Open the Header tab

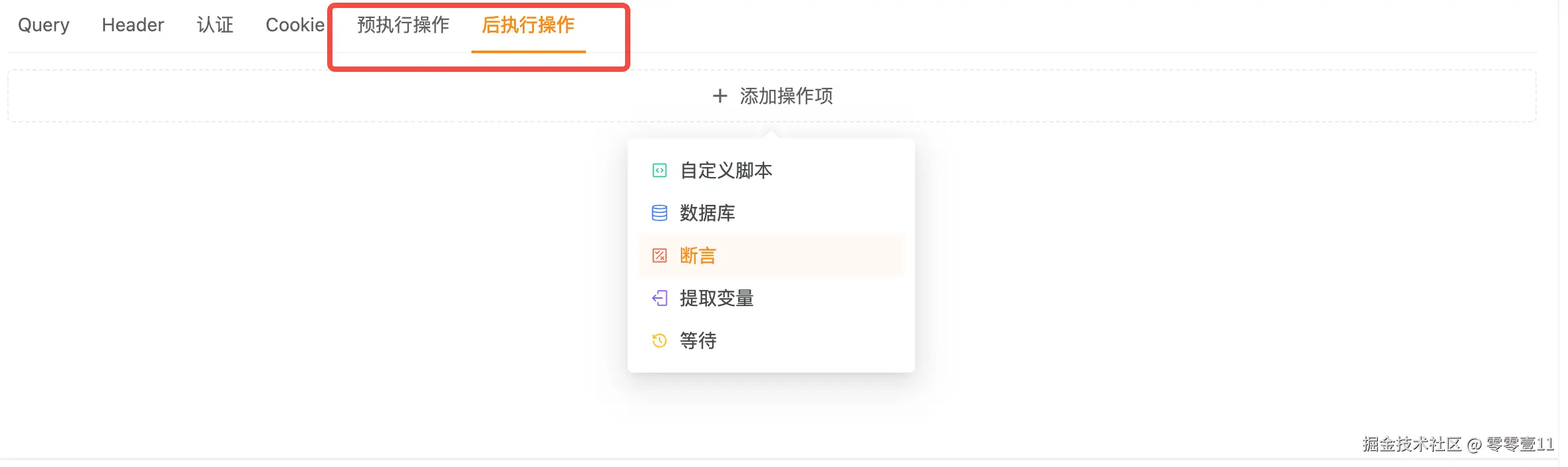click(x=133, y=25)
